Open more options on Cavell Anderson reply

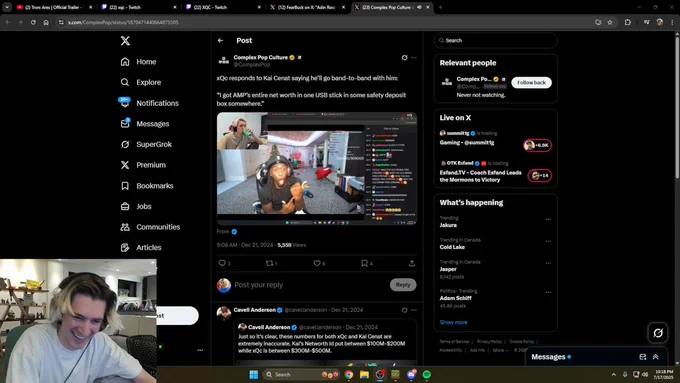coord(414,310)
